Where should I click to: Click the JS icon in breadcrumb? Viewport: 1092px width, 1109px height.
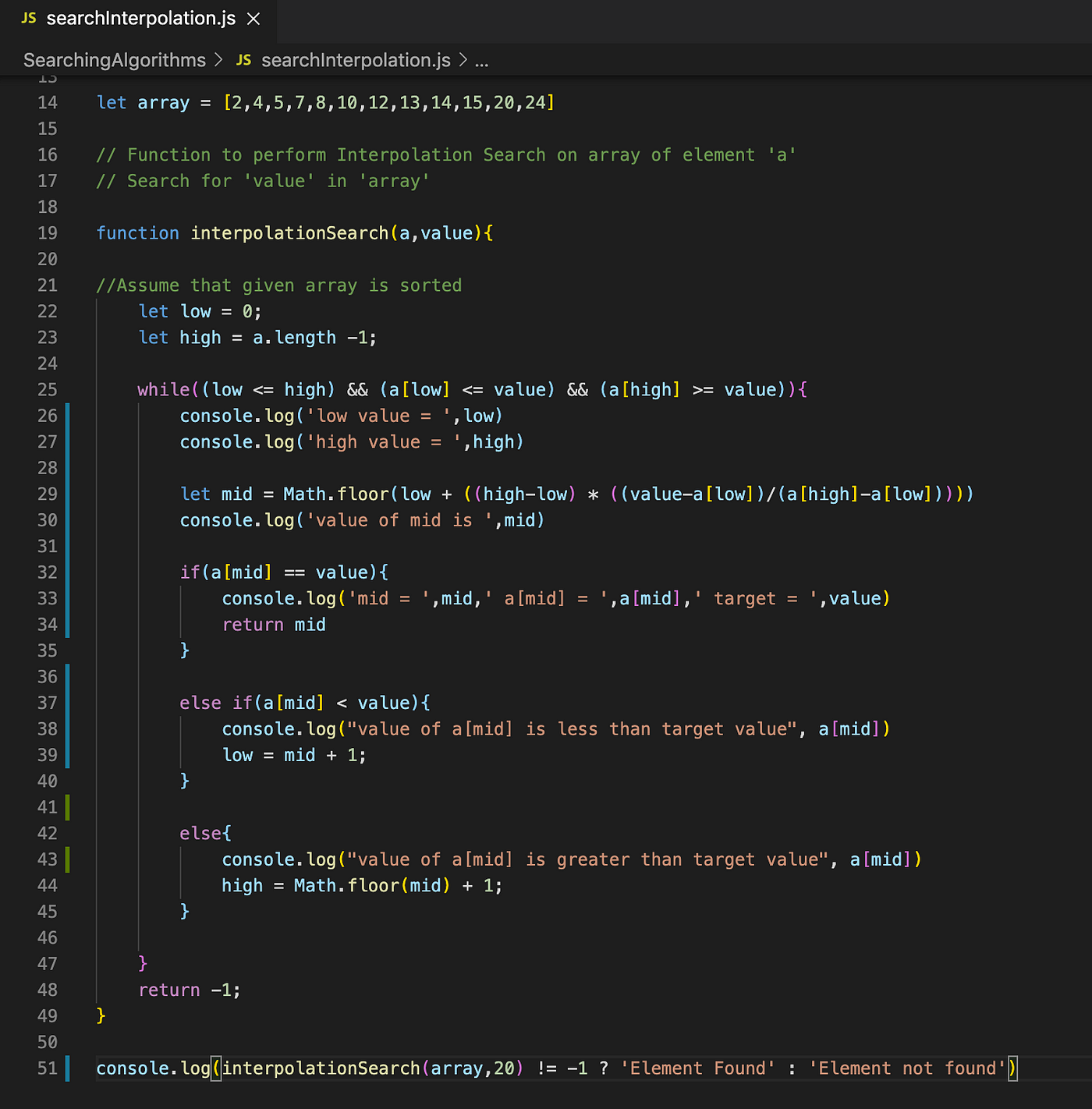[244, 60]
